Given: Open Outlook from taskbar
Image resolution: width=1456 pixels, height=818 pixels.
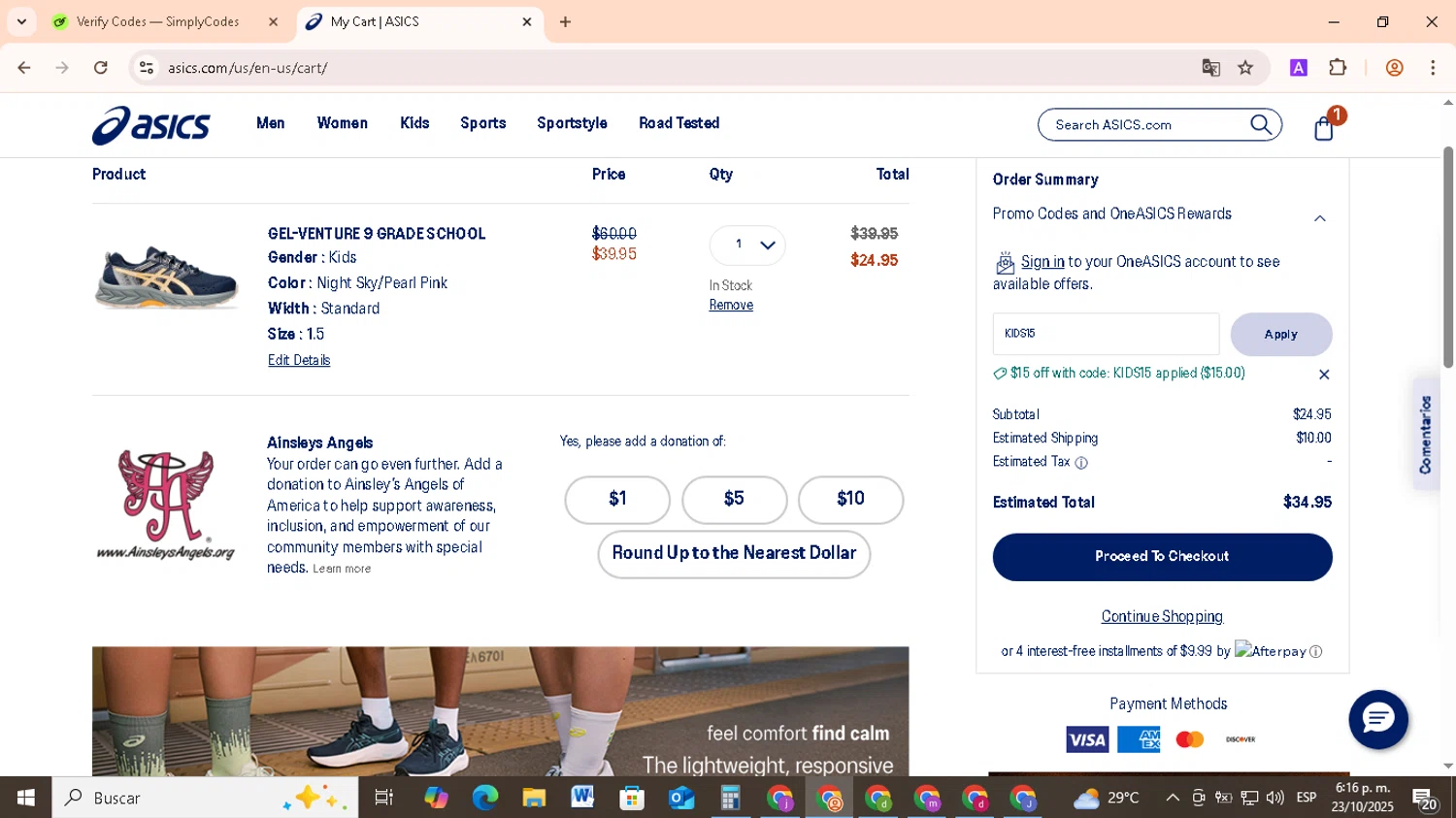Looking at the screenshot, I should click(x=681, y=798).
